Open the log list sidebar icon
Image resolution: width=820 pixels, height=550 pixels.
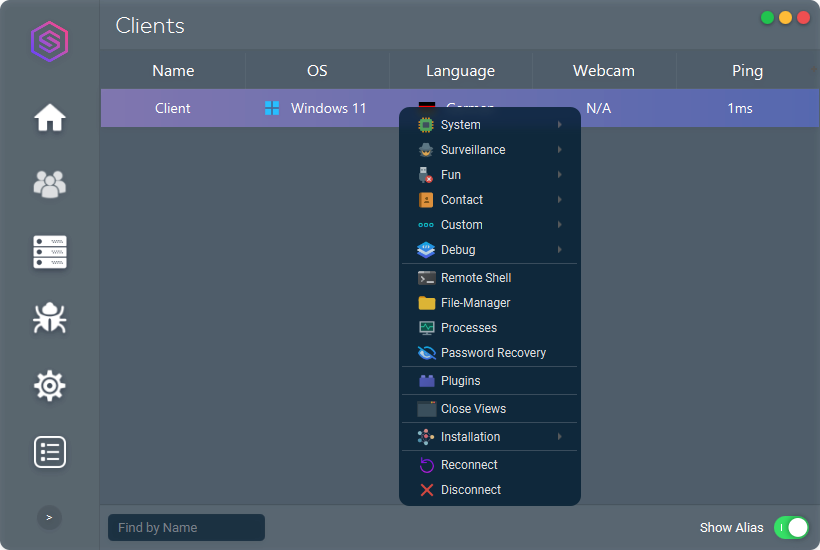click(50, 452)
